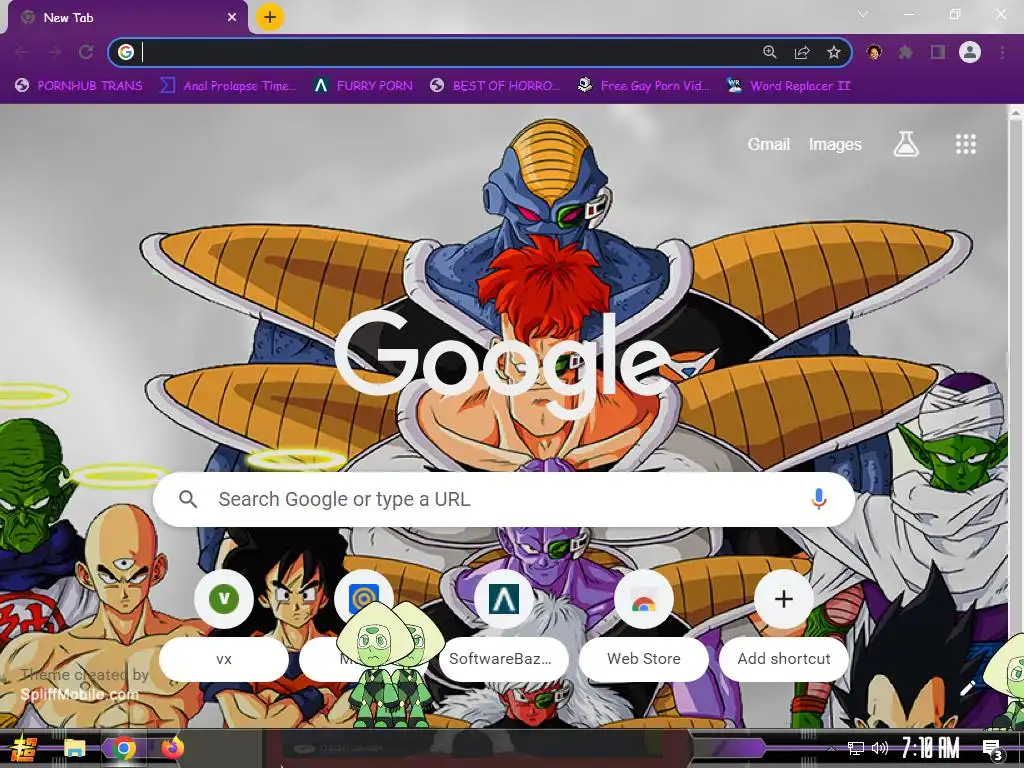Viewport: 1024px width, 768px height.
Task: Open the Google apps grid
Action: coord(966,144)
